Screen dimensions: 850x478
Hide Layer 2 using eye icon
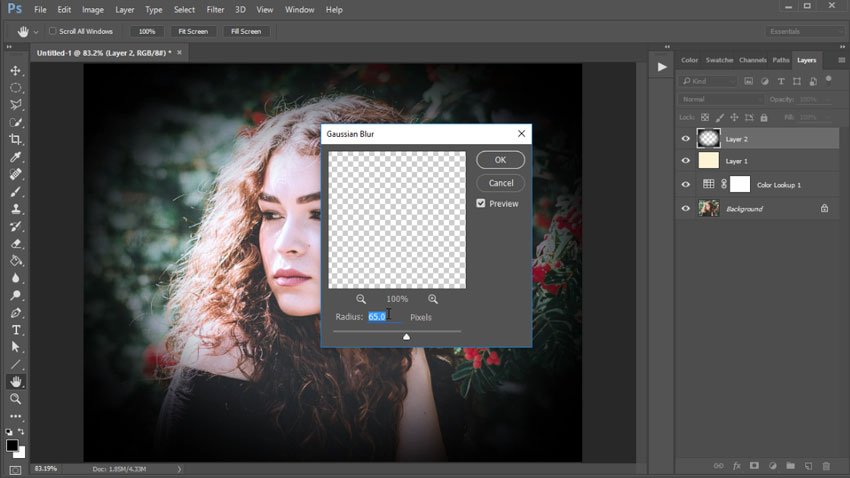point(685,139)
